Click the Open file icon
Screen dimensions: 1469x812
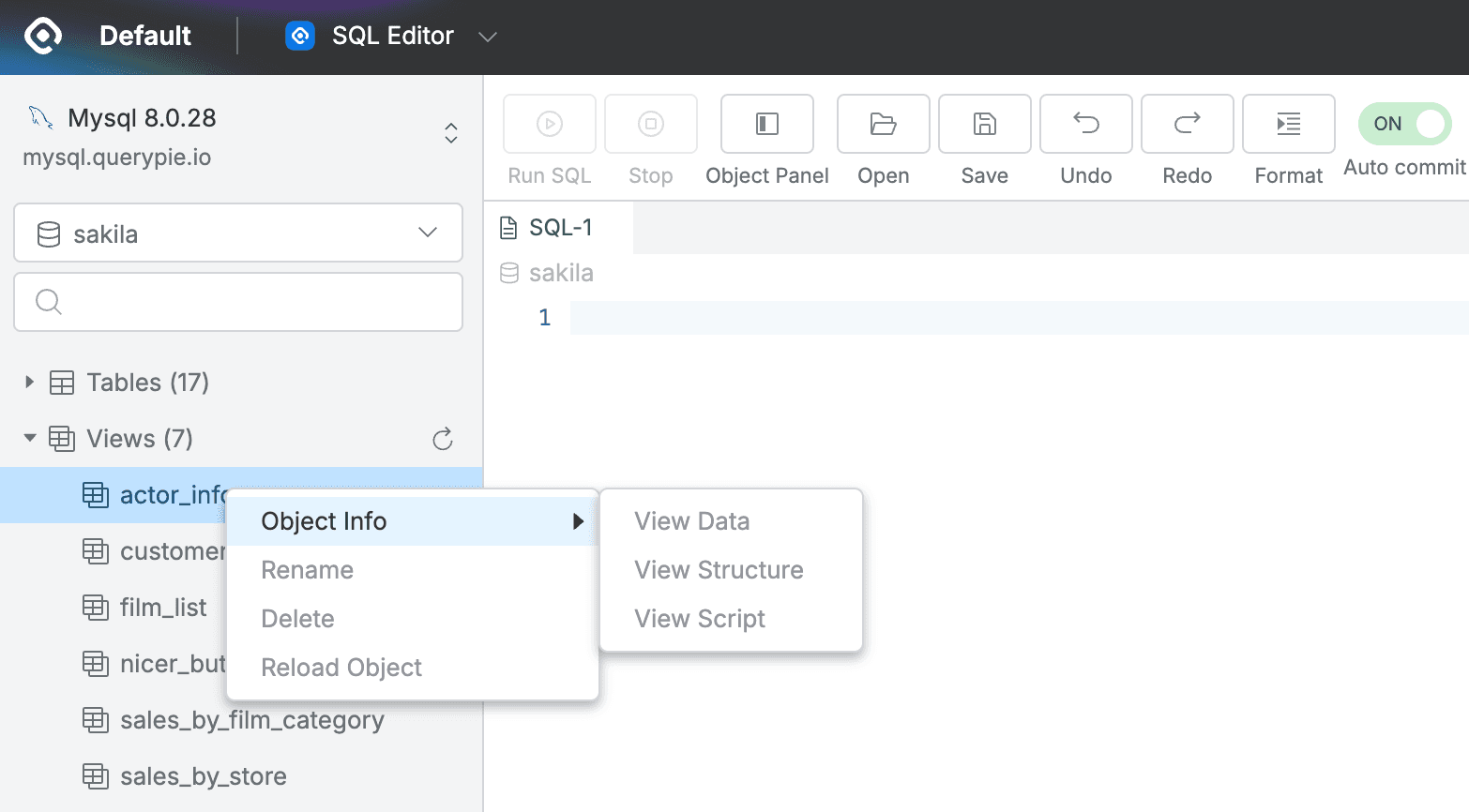[882, 124]
